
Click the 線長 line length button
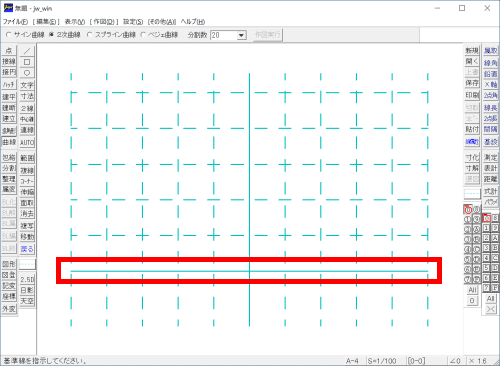490,108
